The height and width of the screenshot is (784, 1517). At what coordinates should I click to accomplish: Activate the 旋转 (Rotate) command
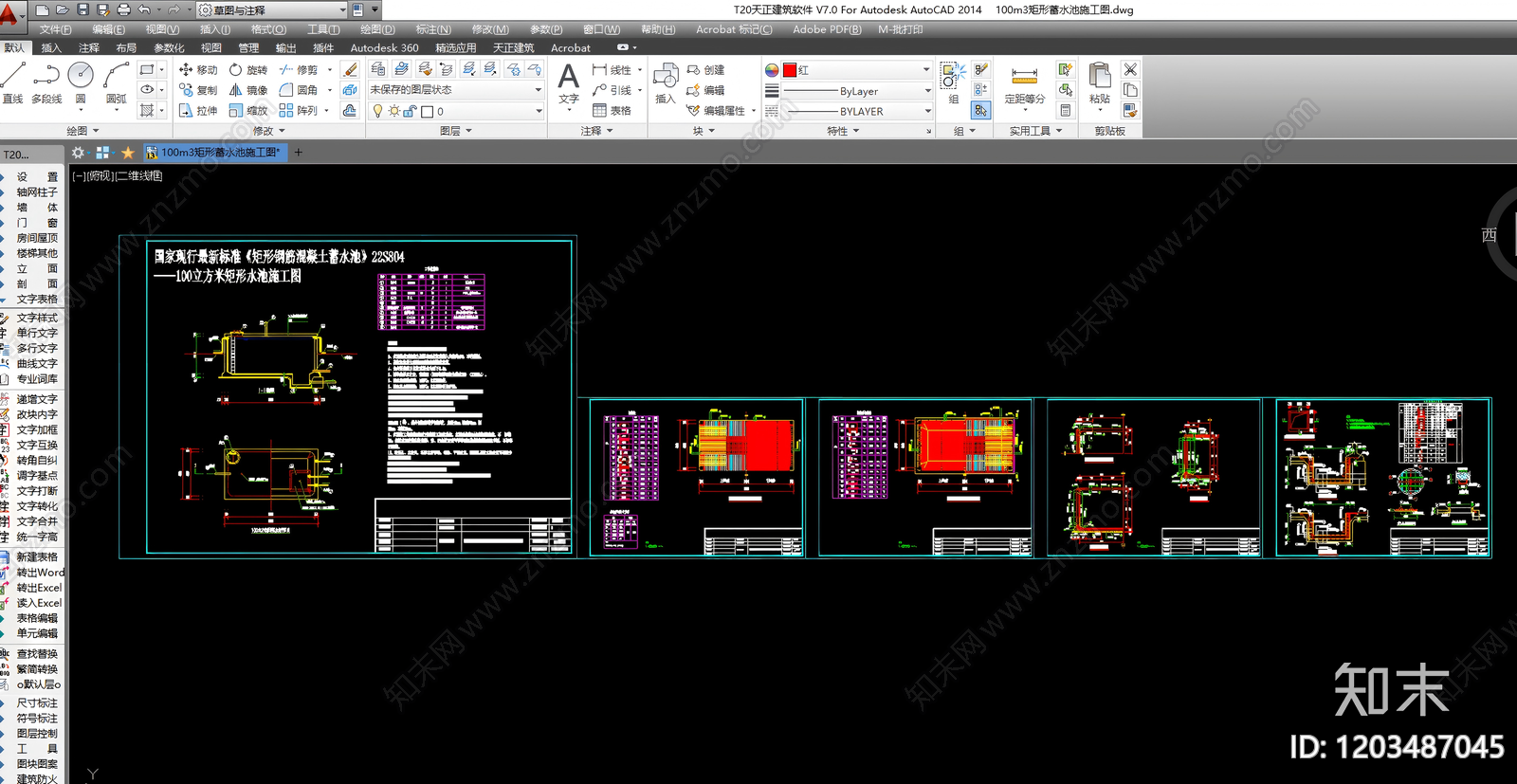coord(248,70)
